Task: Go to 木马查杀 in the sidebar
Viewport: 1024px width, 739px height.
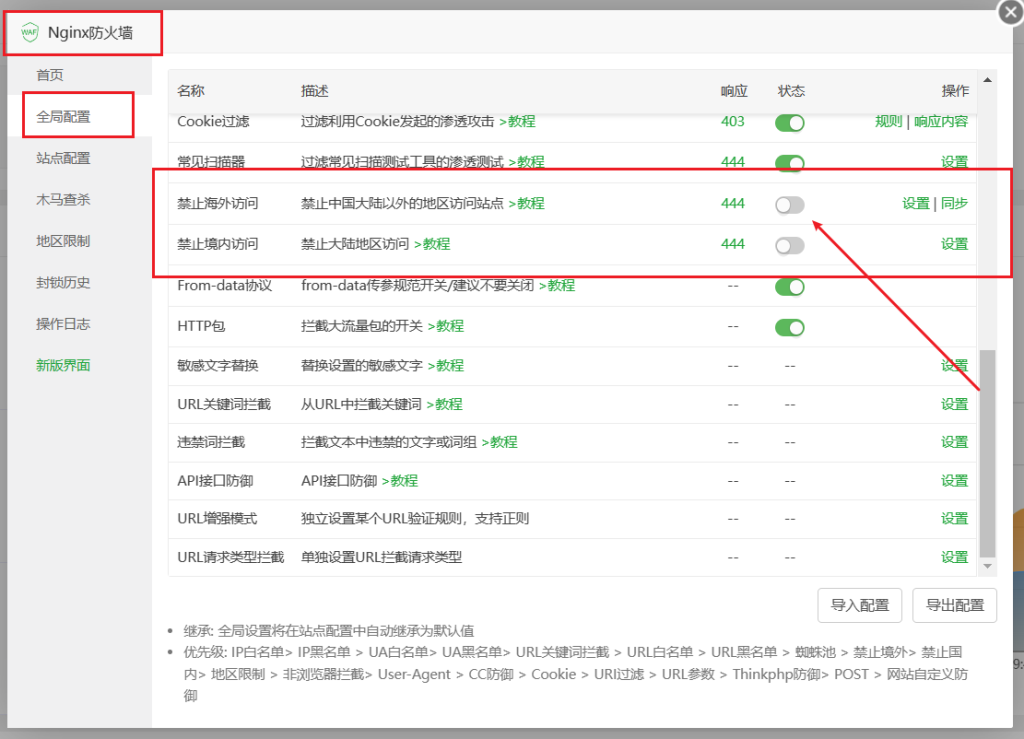Action: [x=63, y=199]
